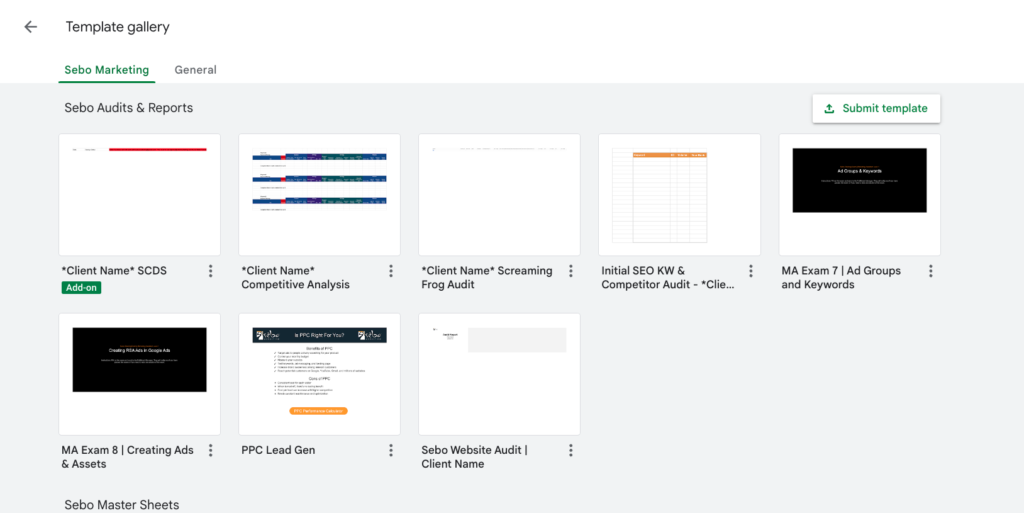Image resolution: width=1024 pixels, height=513 pixels.
Task: Open more options for MA Exam 7 template
Action: pyautogui.click(x=931, y=271)
